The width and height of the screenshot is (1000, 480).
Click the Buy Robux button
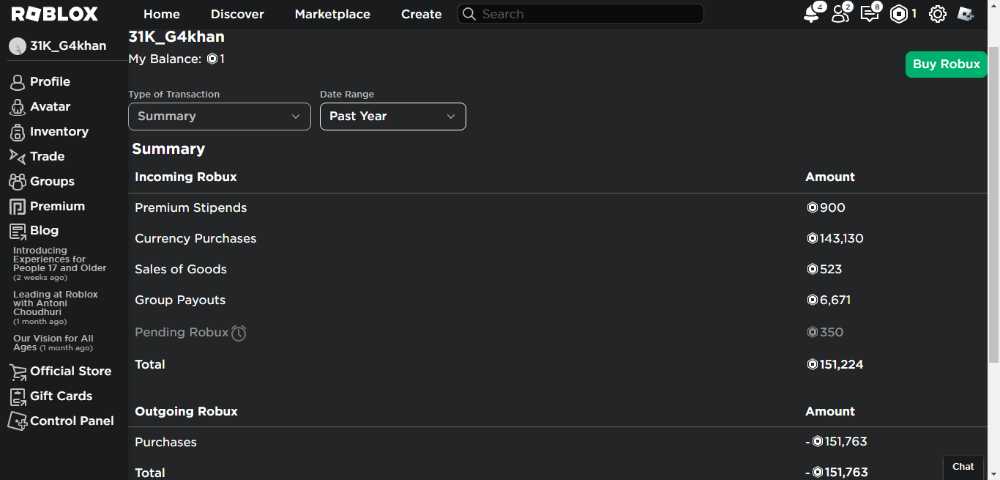coord(946,64)
